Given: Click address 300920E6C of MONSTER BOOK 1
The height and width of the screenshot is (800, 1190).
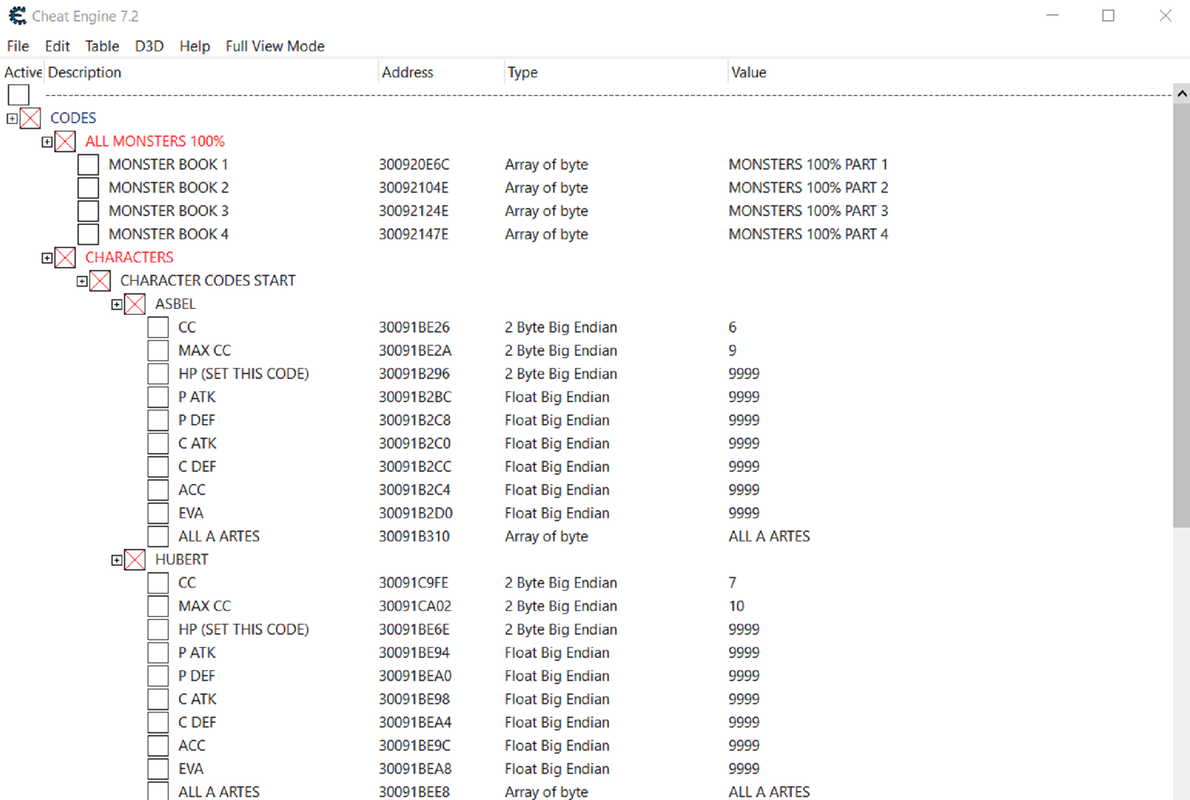Looking at the screenshot, I should 414,165.
